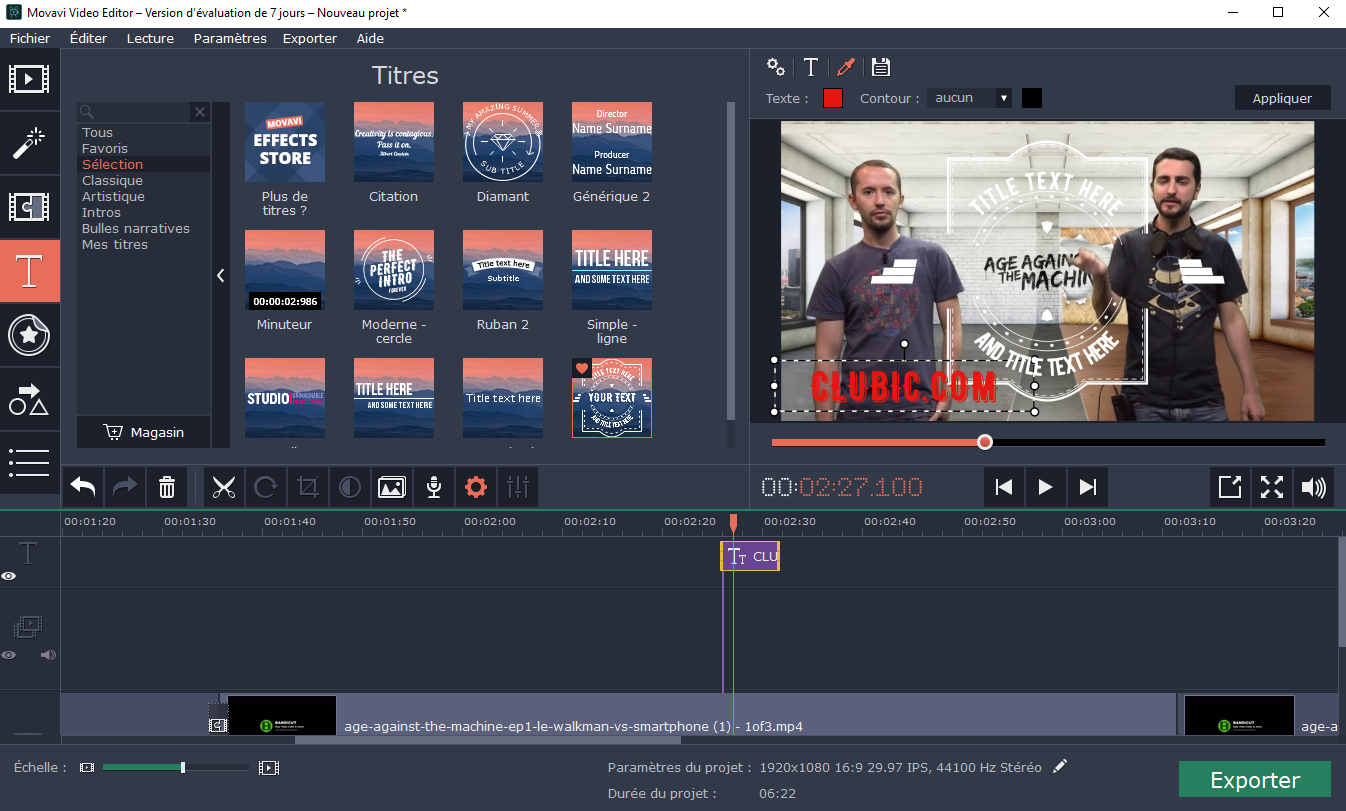
Task: Select the Bulles narratives category
Action: coord(135,228)
